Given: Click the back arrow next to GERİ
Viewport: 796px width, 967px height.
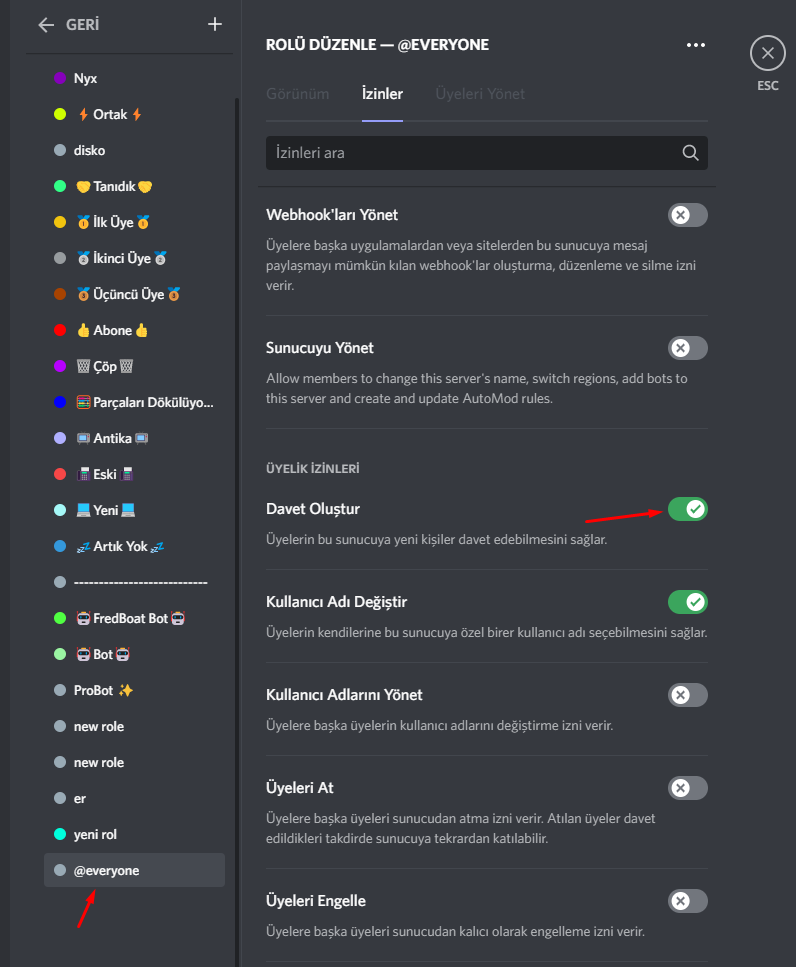Looking at the screenshot, I should coord(46,25).
